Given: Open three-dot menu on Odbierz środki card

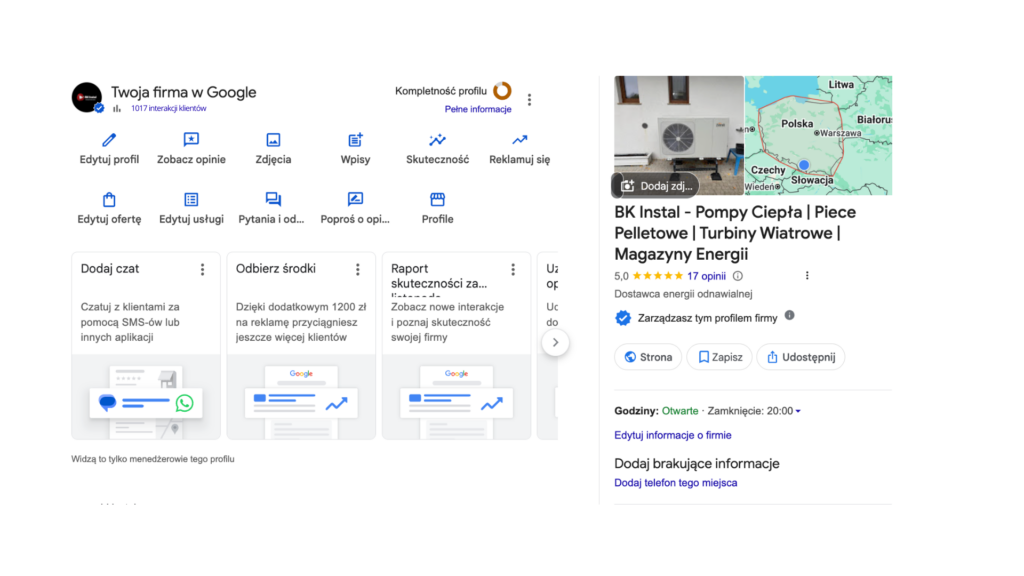Looking at the screenshot, I should (x=357, y=269).
